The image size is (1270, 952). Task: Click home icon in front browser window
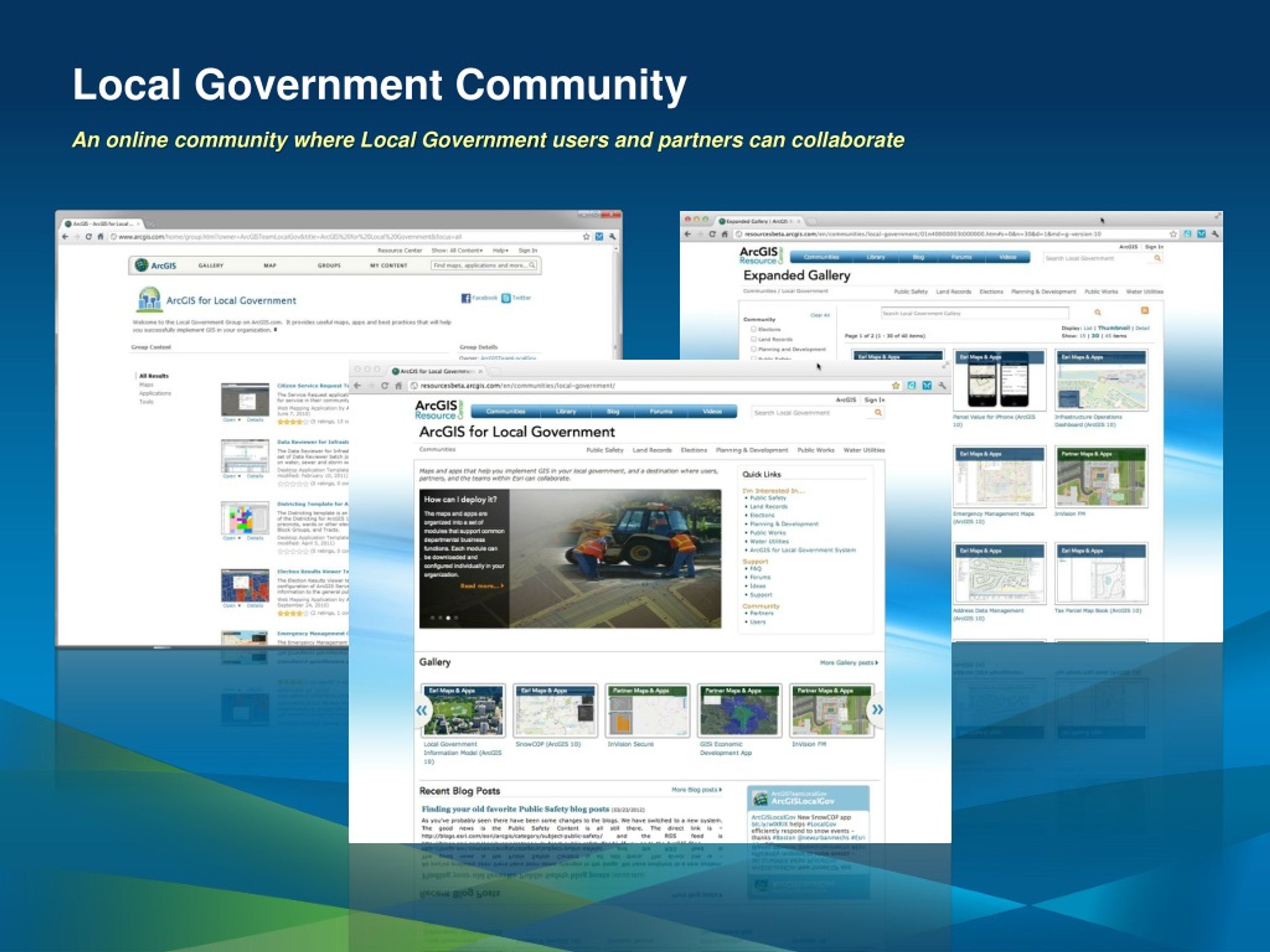398,386
